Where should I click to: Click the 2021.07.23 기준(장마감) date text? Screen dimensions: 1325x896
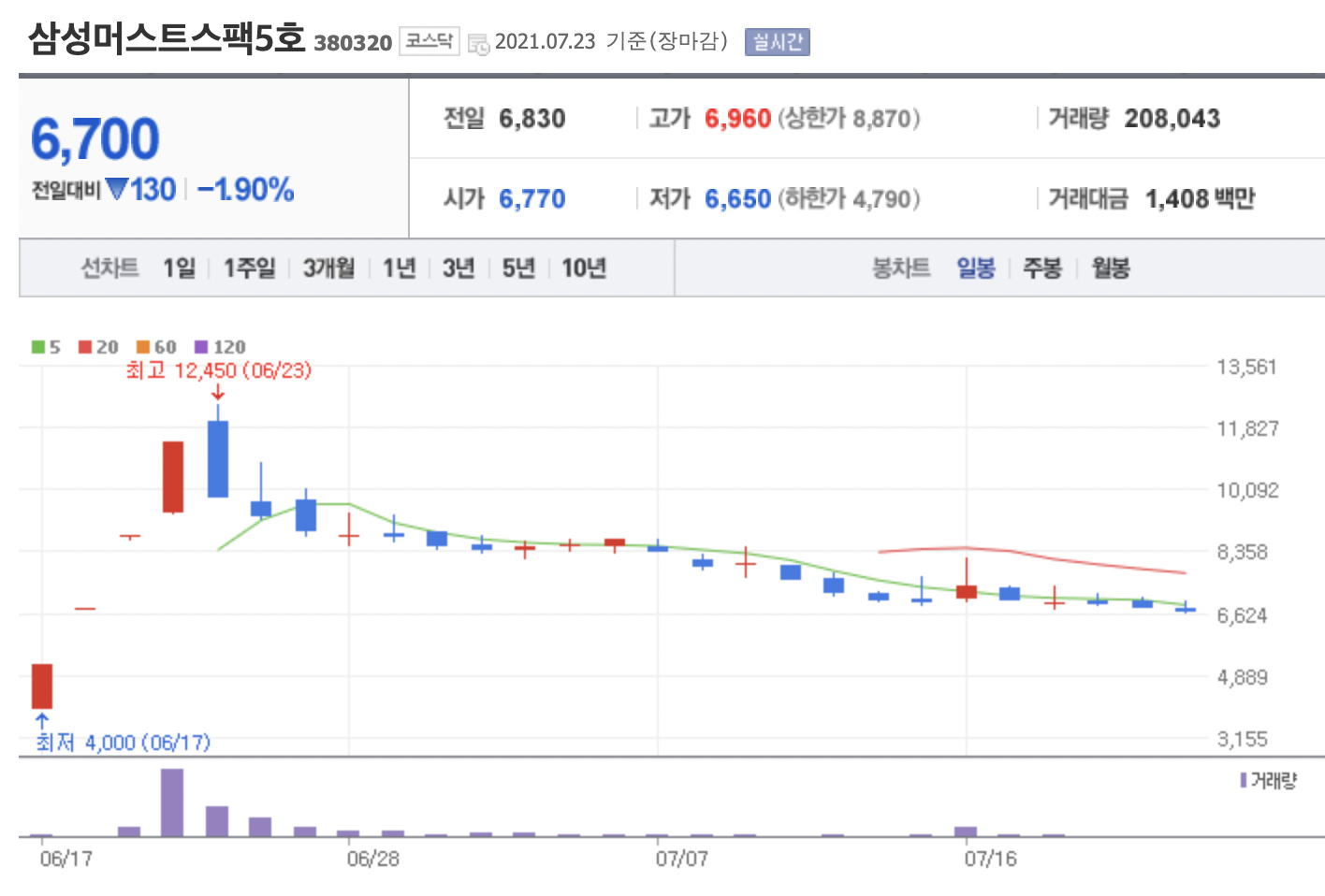click(x=611, y=42)
